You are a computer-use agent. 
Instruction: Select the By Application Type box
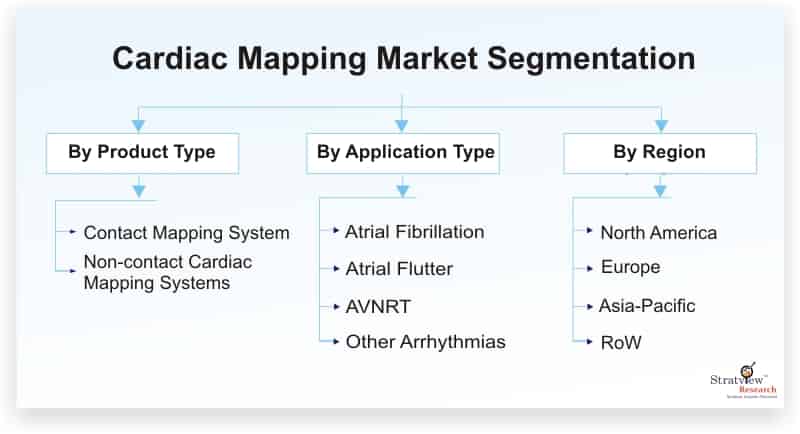pos(403,154)
